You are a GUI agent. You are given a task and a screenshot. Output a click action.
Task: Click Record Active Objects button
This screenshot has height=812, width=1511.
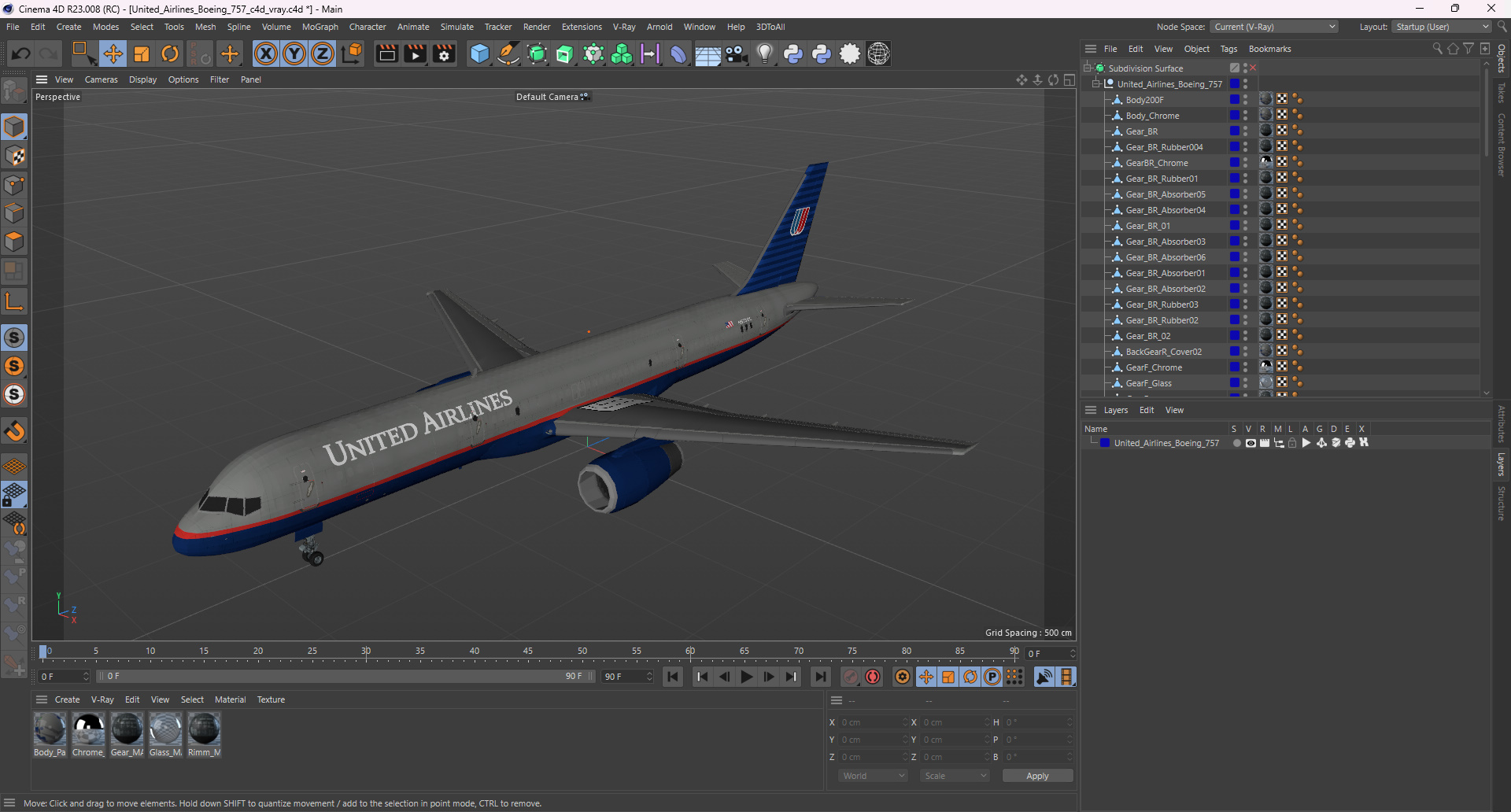(x=851, y=677)
